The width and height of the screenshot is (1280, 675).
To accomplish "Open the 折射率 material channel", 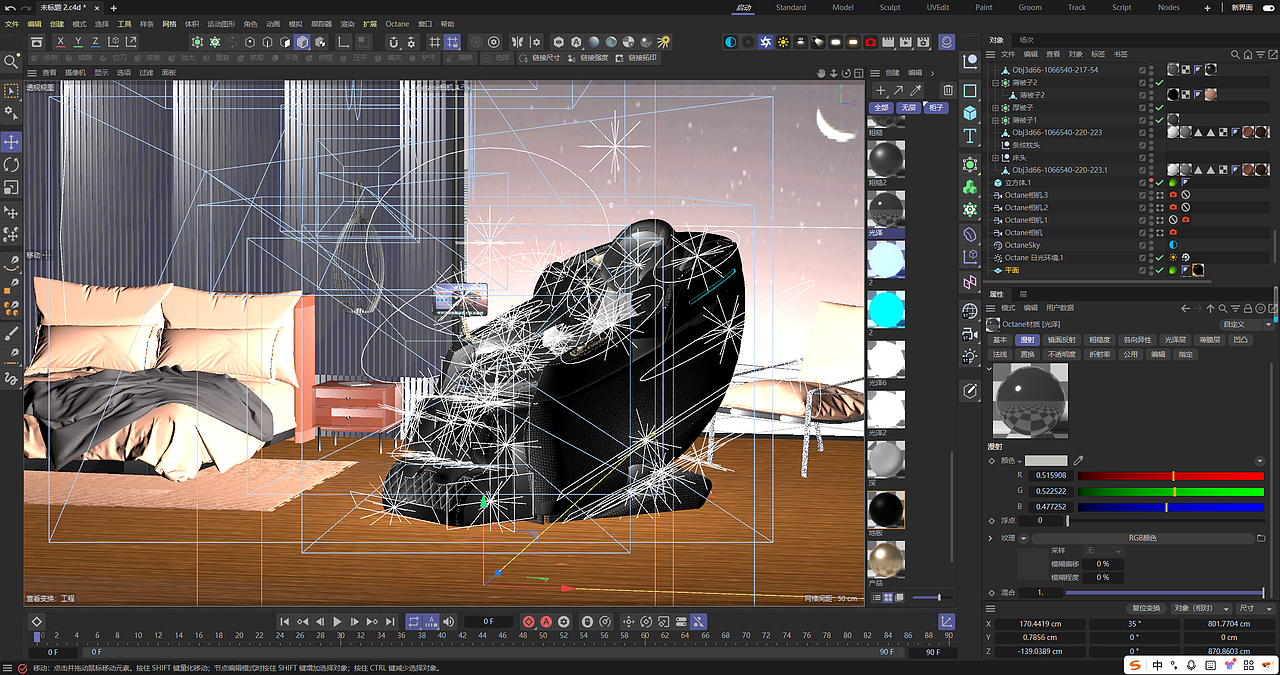I will click(1099, 354).
